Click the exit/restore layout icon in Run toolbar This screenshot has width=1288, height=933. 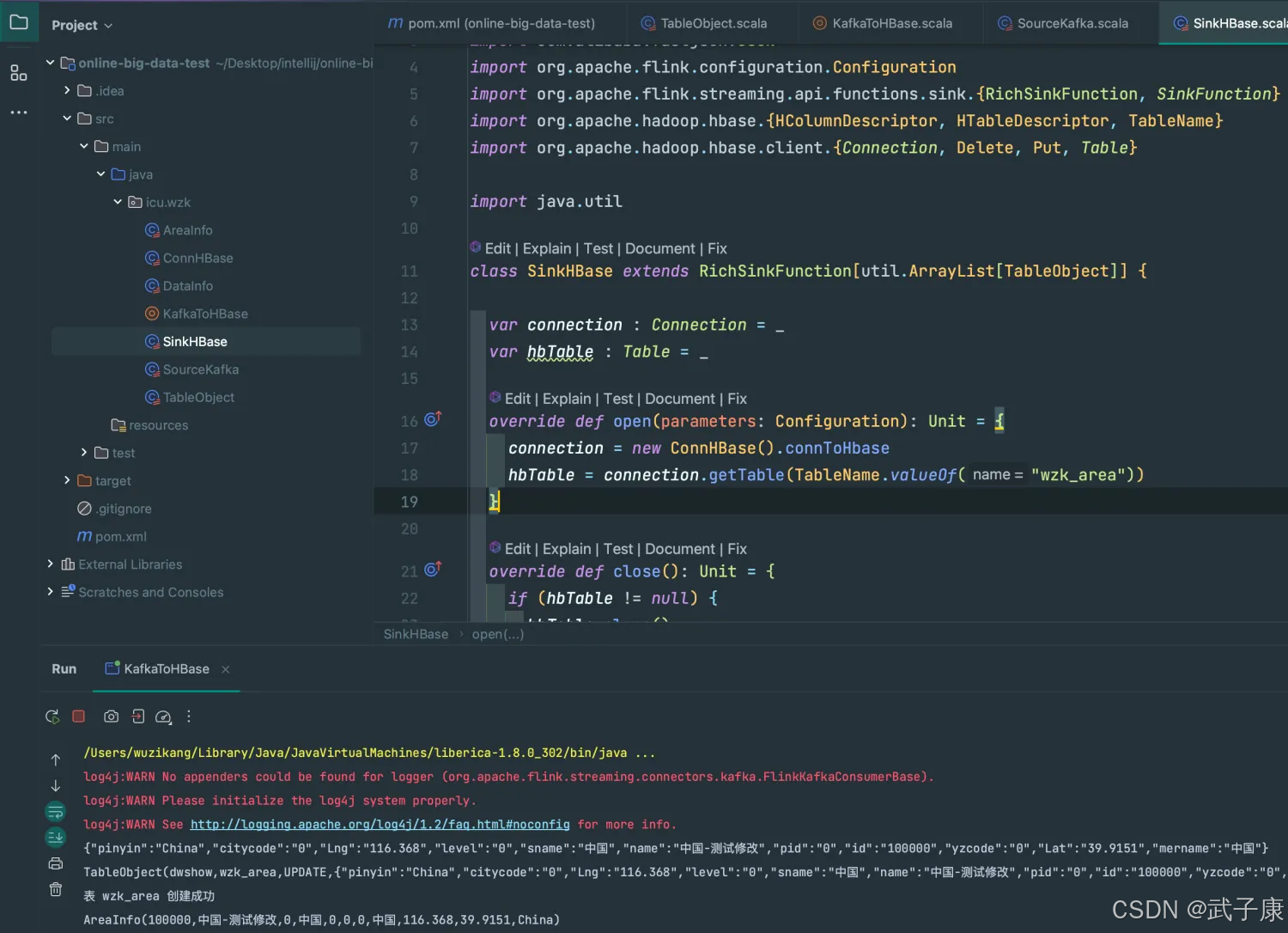[137, 717]
